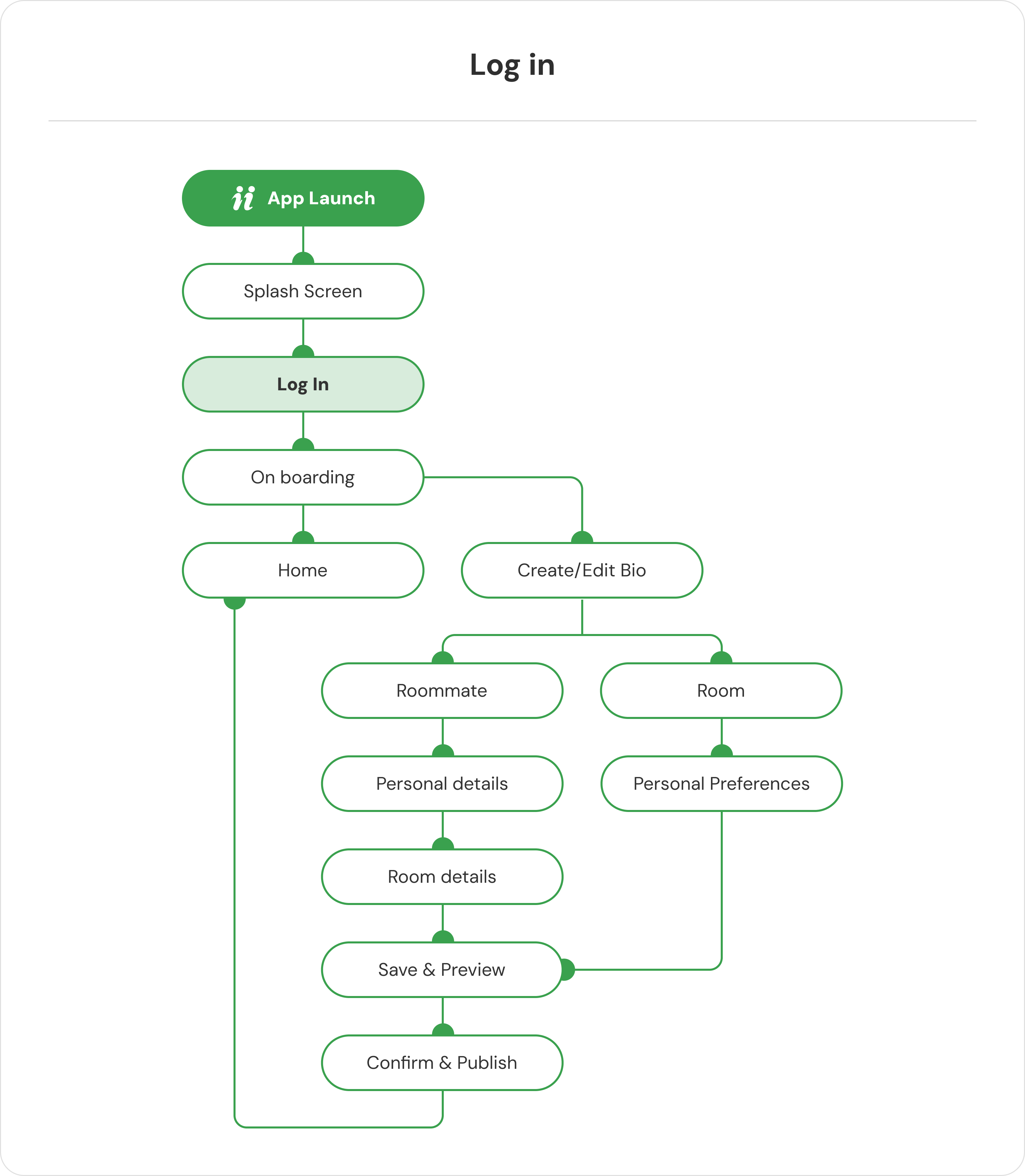Click the Confirm & Publish node
This screenshot has height=1176, width=1025.
[442, 1062]
